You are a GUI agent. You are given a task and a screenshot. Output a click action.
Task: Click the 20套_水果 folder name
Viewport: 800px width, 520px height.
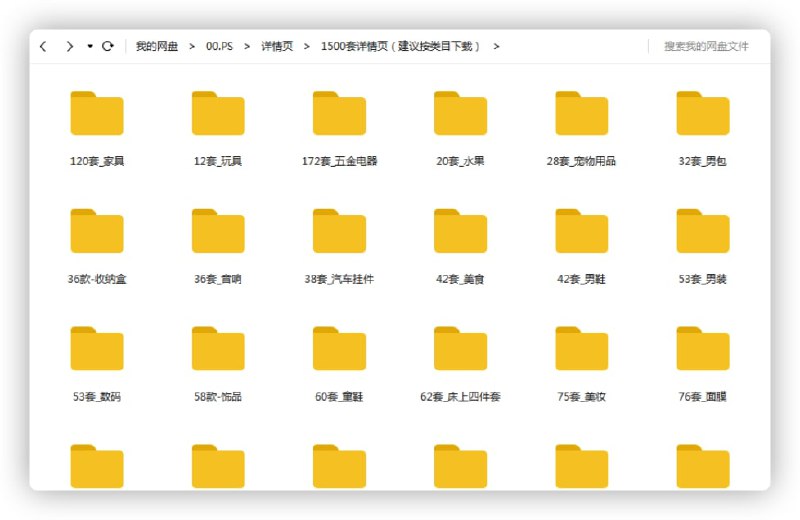click(x=460, y=161)
